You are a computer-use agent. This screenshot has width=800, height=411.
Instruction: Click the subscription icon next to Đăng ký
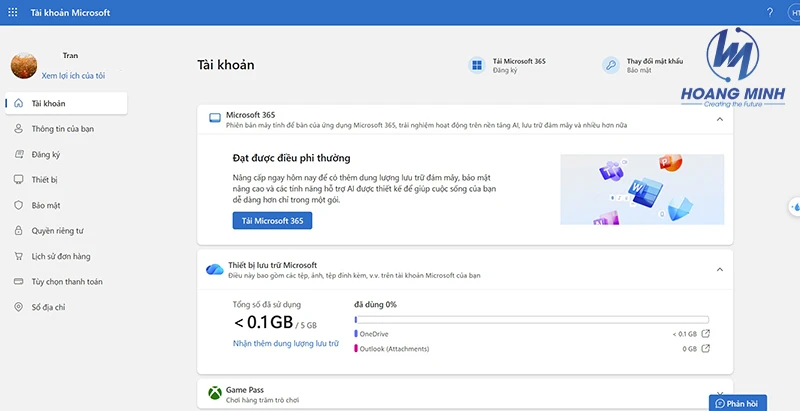18,154
